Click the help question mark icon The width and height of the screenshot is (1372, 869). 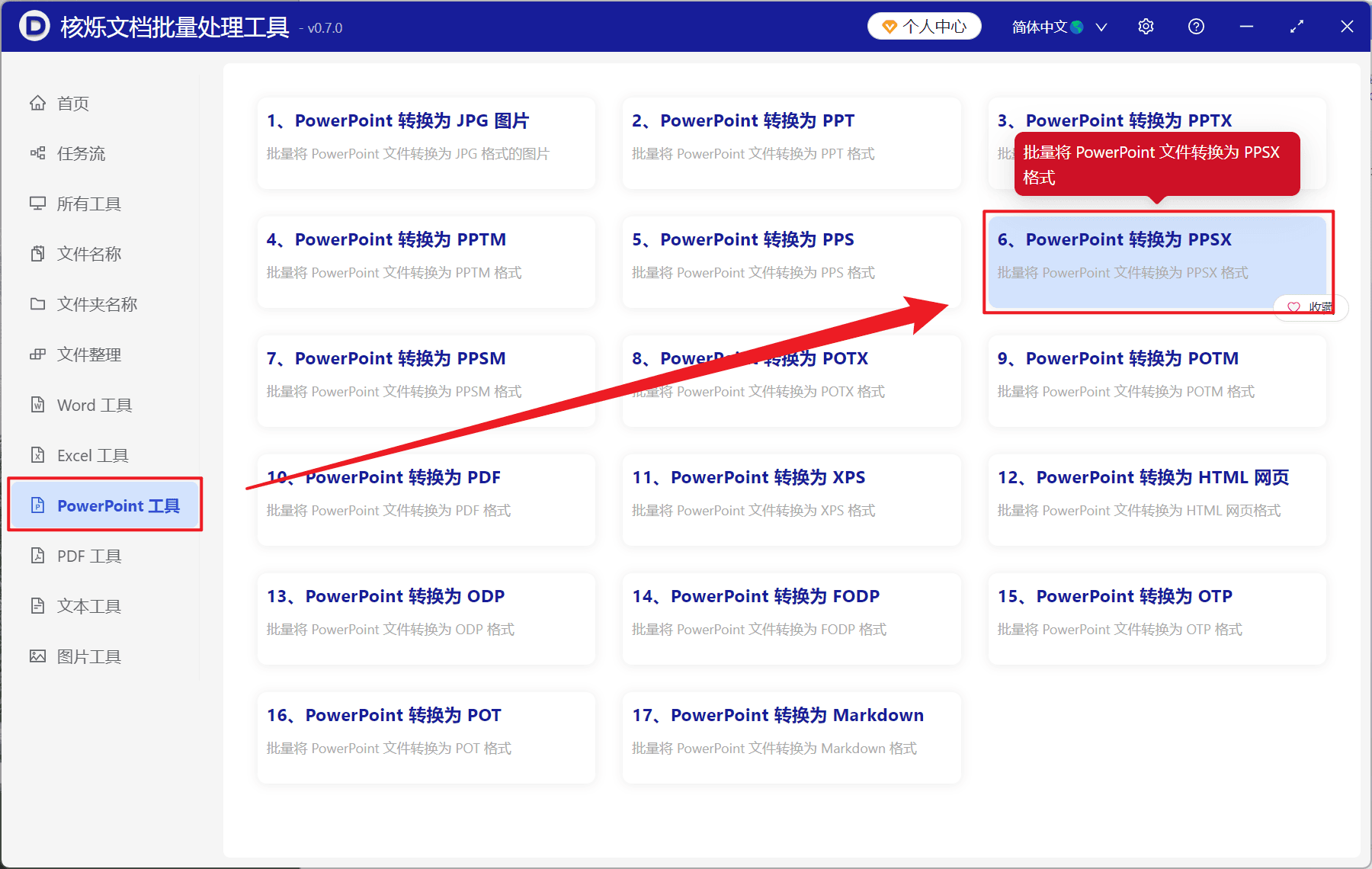(1196, 27)
